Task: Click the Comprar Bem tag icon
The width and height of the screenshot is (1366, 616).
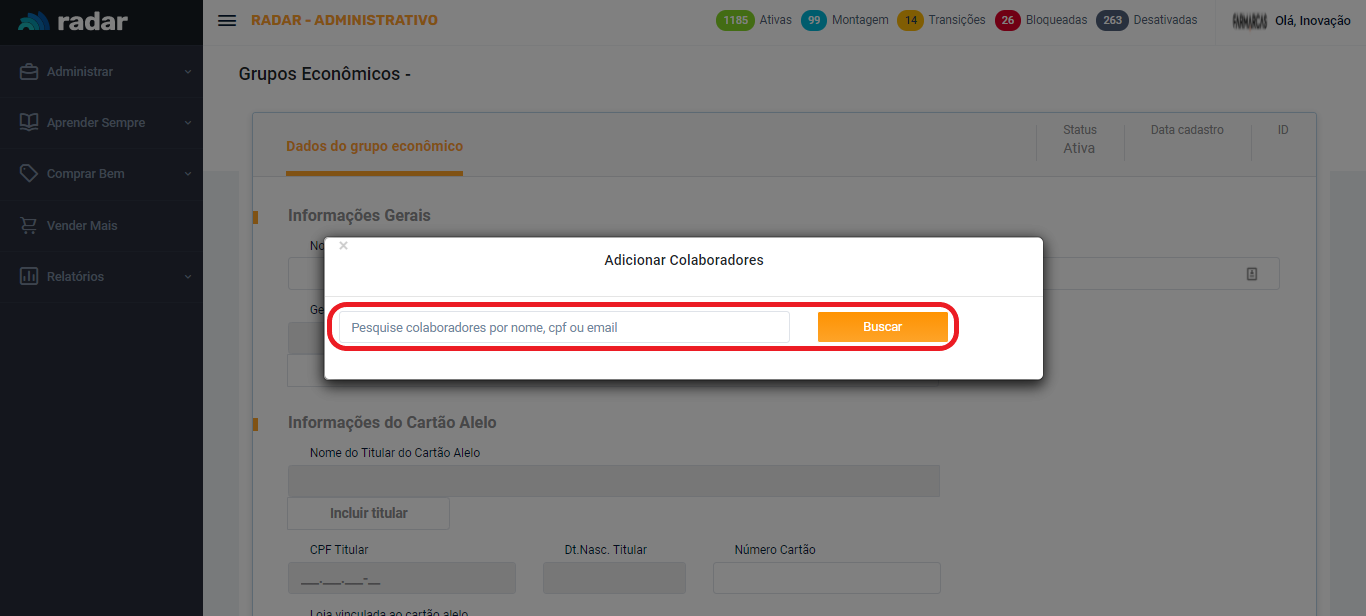Action: coord(29,174)
